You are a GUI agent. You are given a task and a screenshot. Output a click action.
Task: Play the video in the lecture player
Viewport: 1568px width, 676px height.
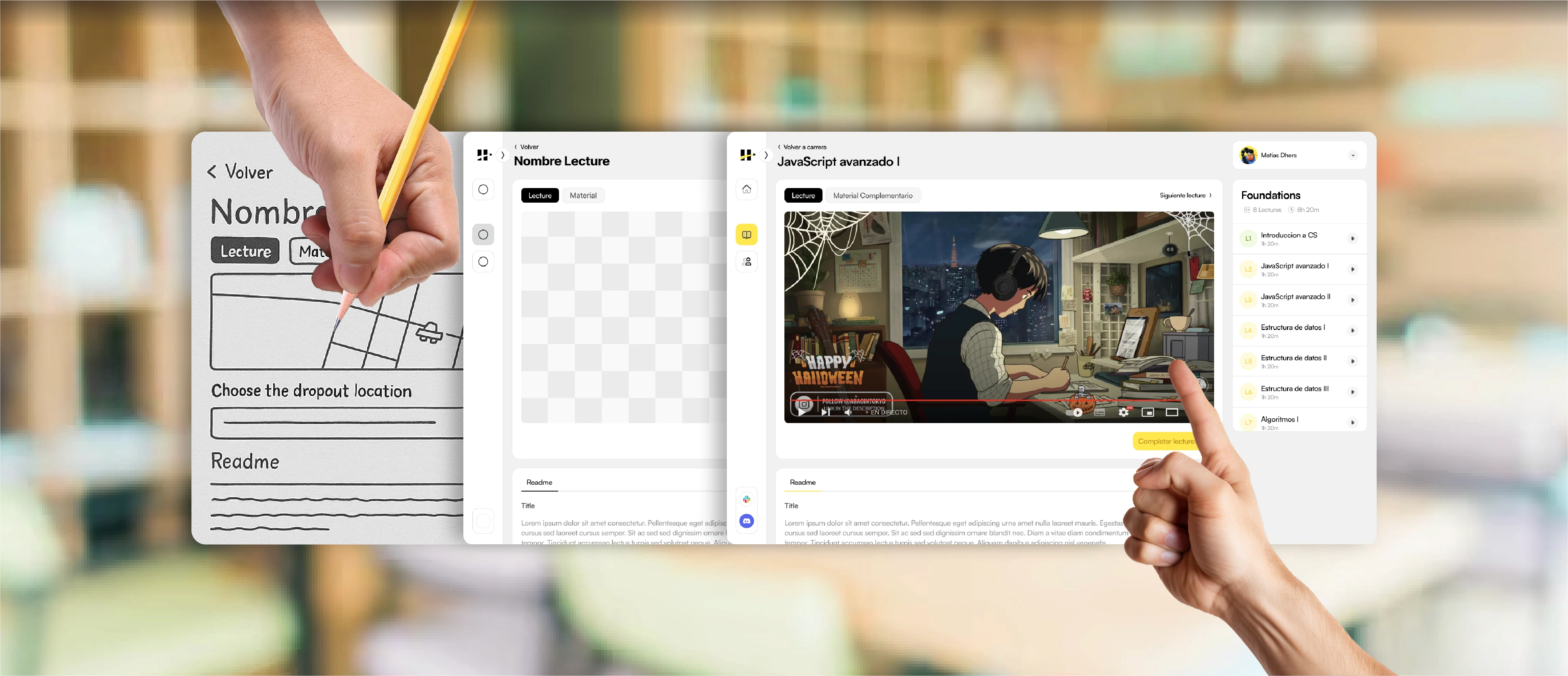click(802, 412)
